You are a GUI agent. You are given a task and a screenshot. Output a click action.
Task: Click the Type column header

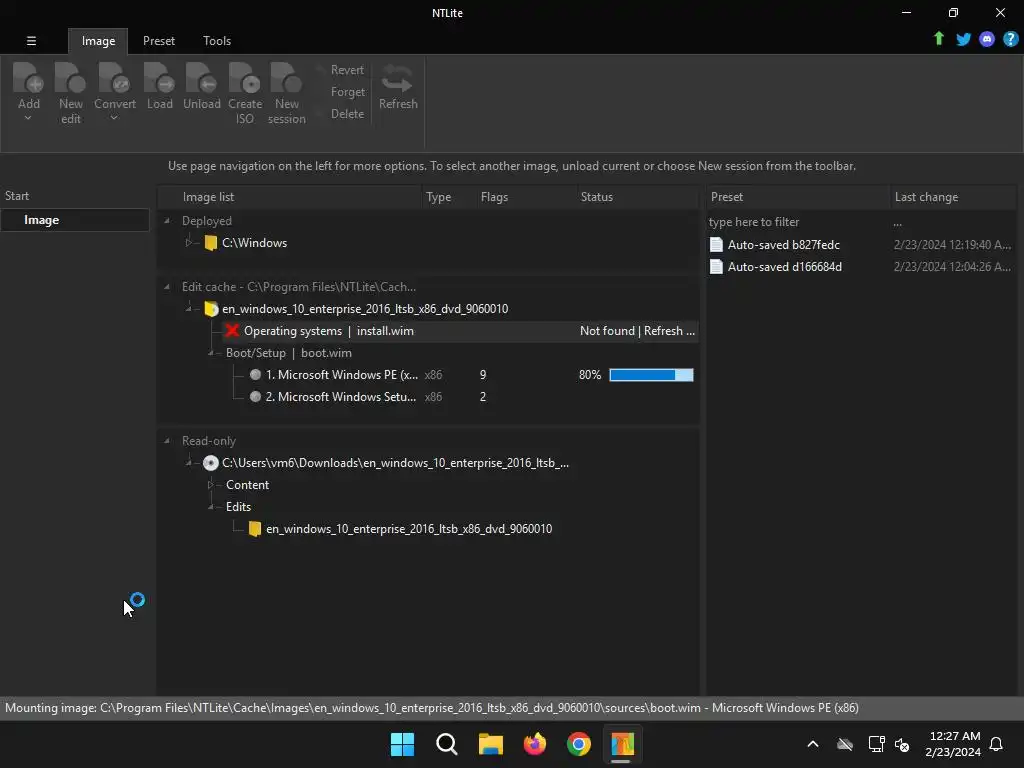pos(449,197)
